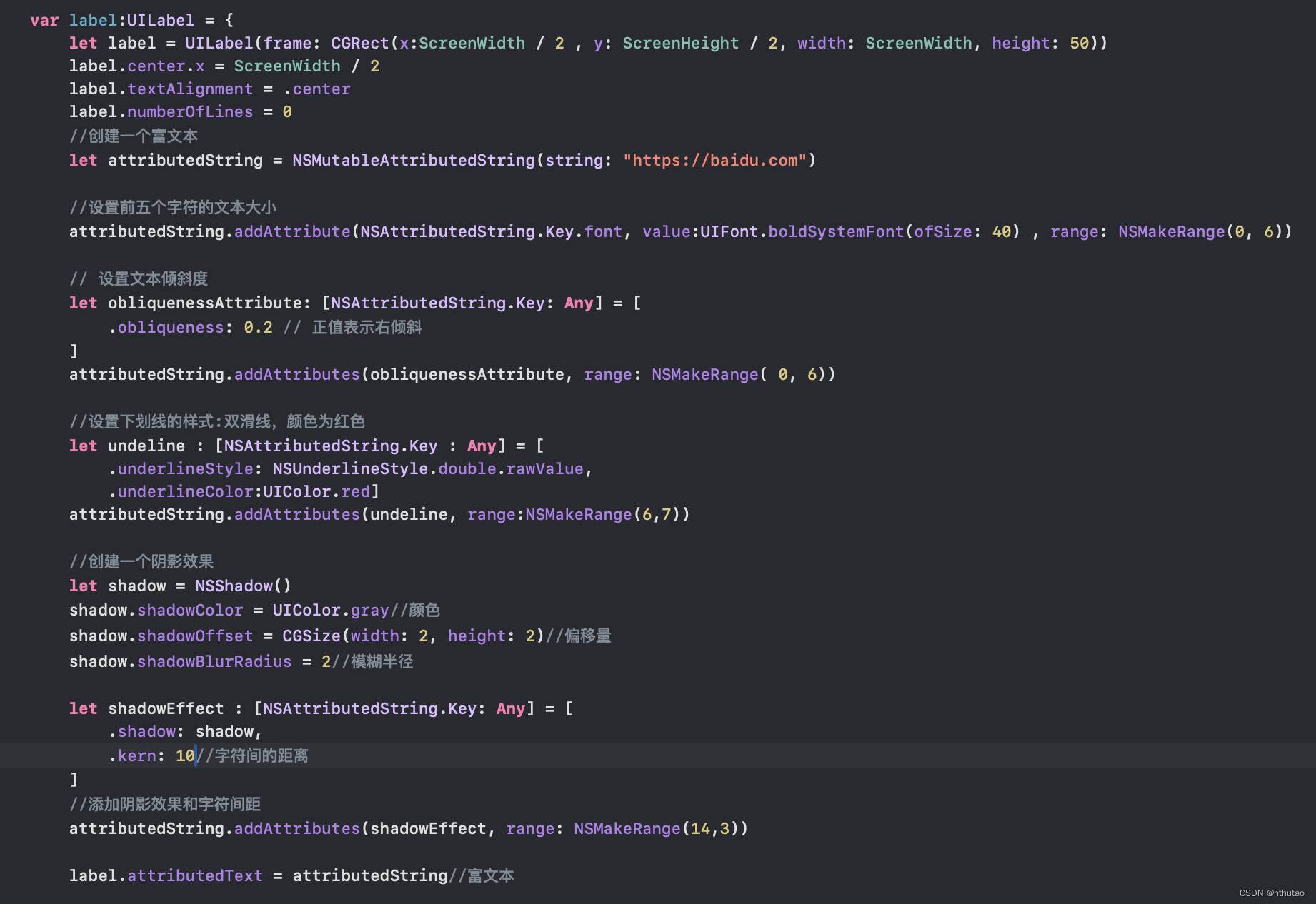Screen dimensions: 1316x904
Task: Click the CSDN @hthutao watermark
Action: click(x=1272, y=893)
